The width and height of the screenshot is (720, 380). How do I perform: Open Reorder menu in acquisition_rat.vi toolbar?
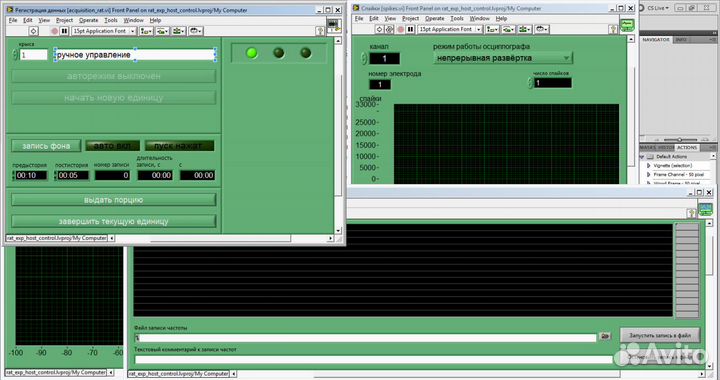point(196,31)
